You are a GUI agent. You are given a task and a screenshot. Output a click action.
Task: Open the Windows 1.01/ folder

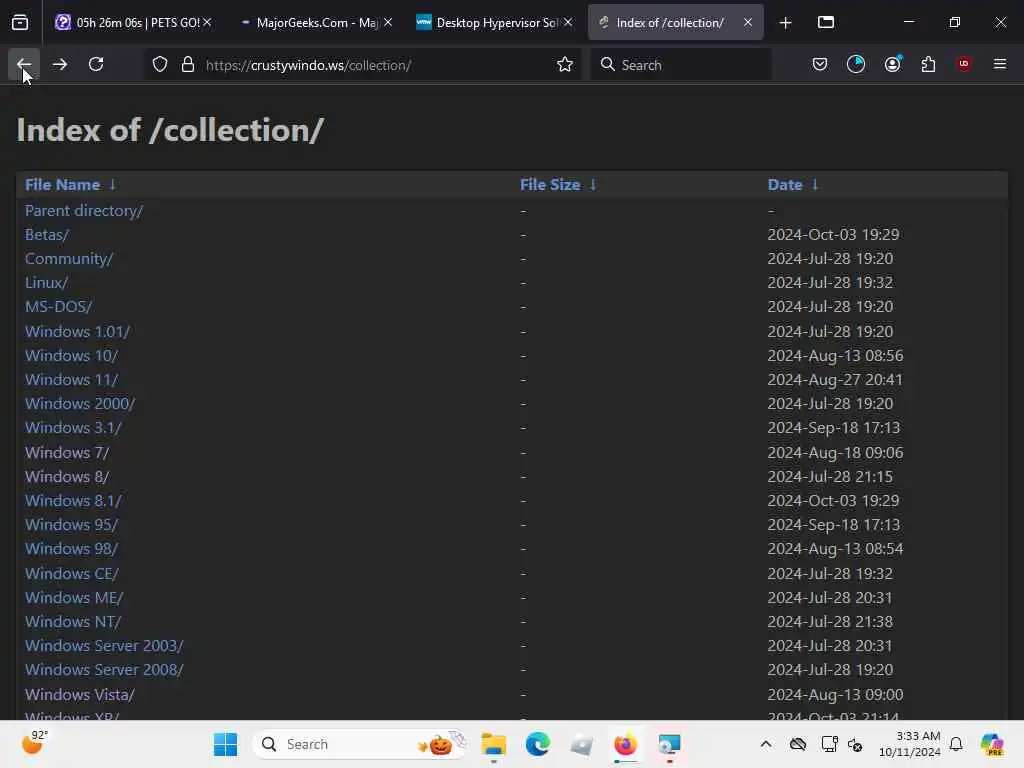tap(77, 332)
